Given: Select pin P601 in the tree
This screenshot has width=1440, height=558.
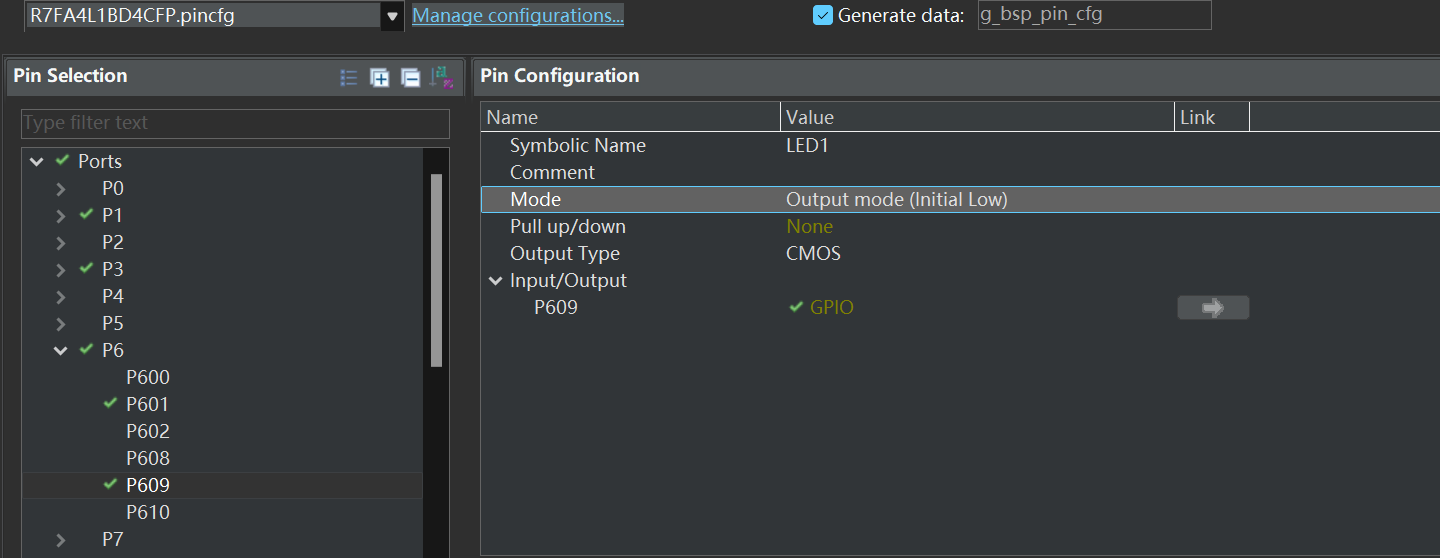Looking at the screenshot, I should click(x=148, y=405).
